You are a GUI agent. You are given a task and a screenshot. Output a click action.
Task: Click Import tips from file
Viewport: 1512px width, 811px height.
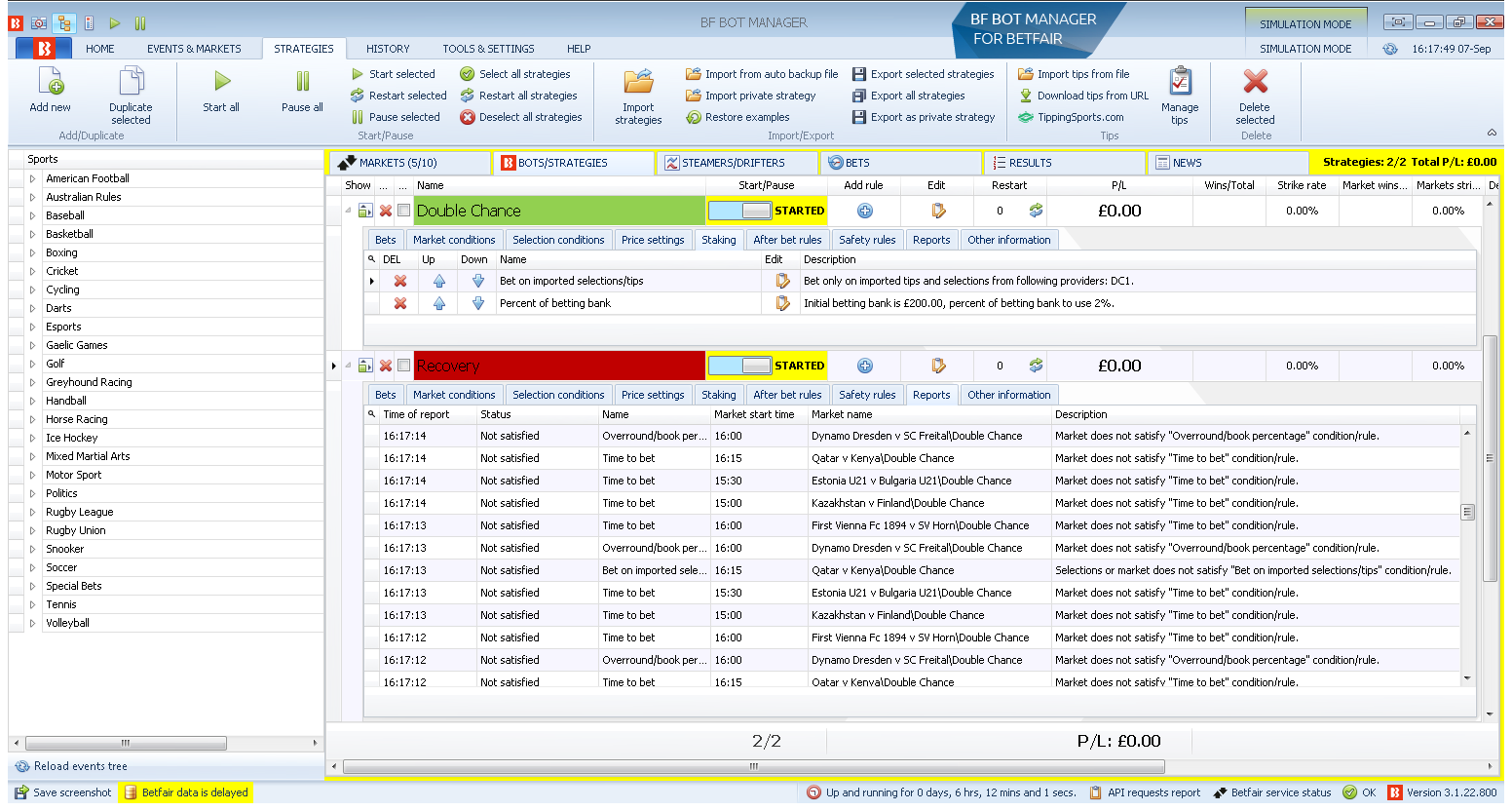(x=1074, y=74)
